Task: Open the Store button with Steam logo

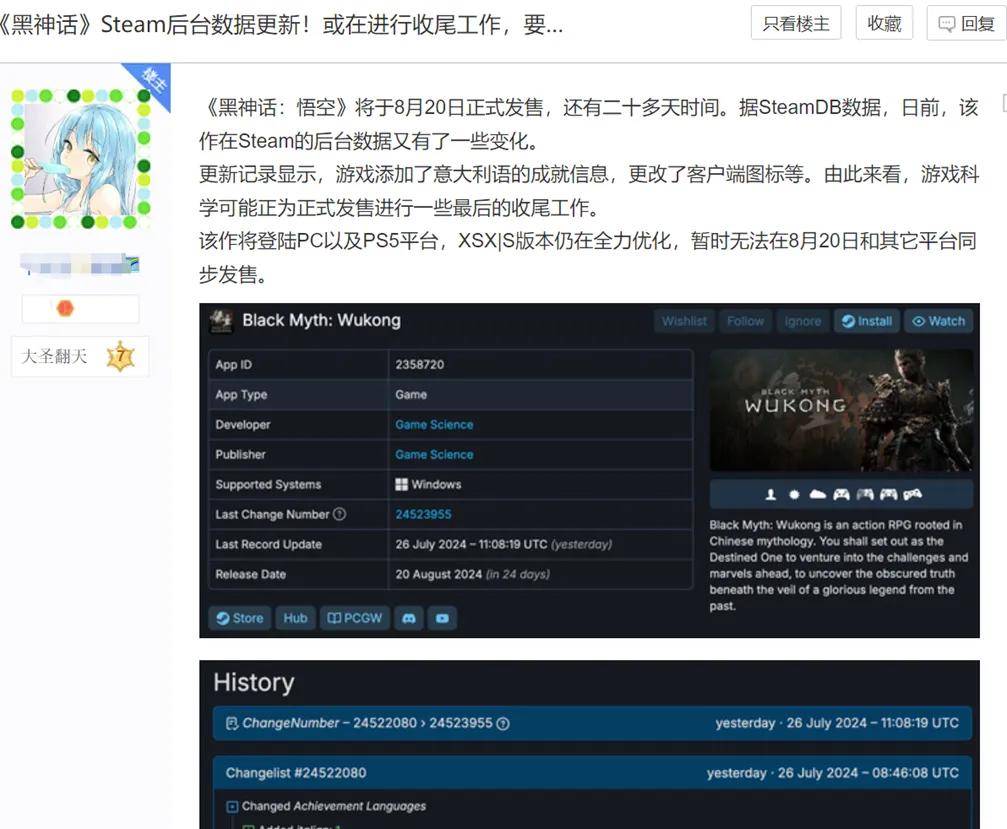Action: (240, 618)
